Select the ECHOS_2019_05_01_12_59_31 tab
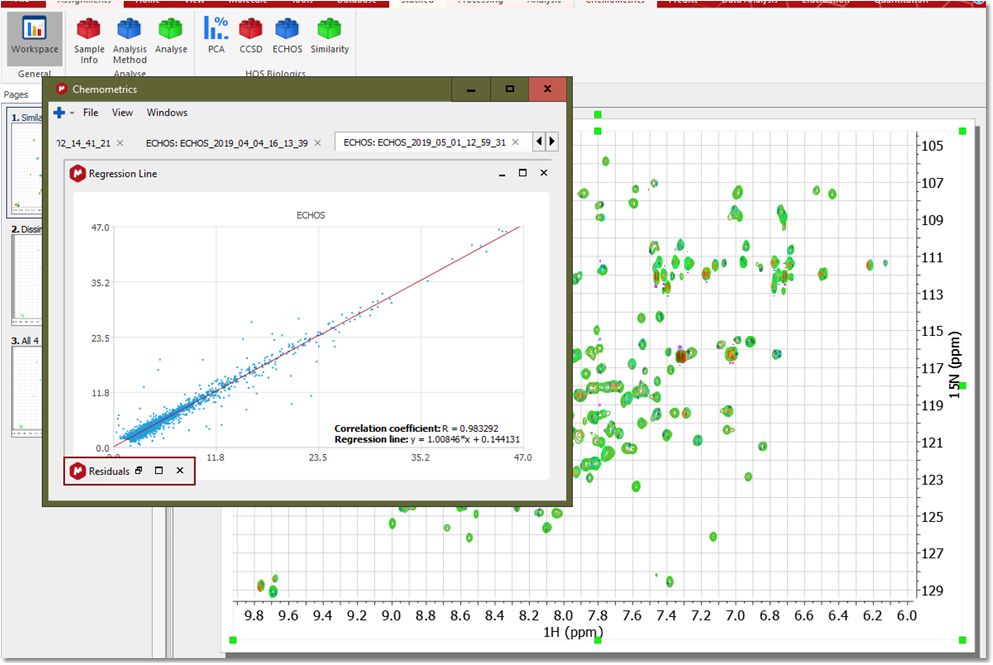 point(424,142)
